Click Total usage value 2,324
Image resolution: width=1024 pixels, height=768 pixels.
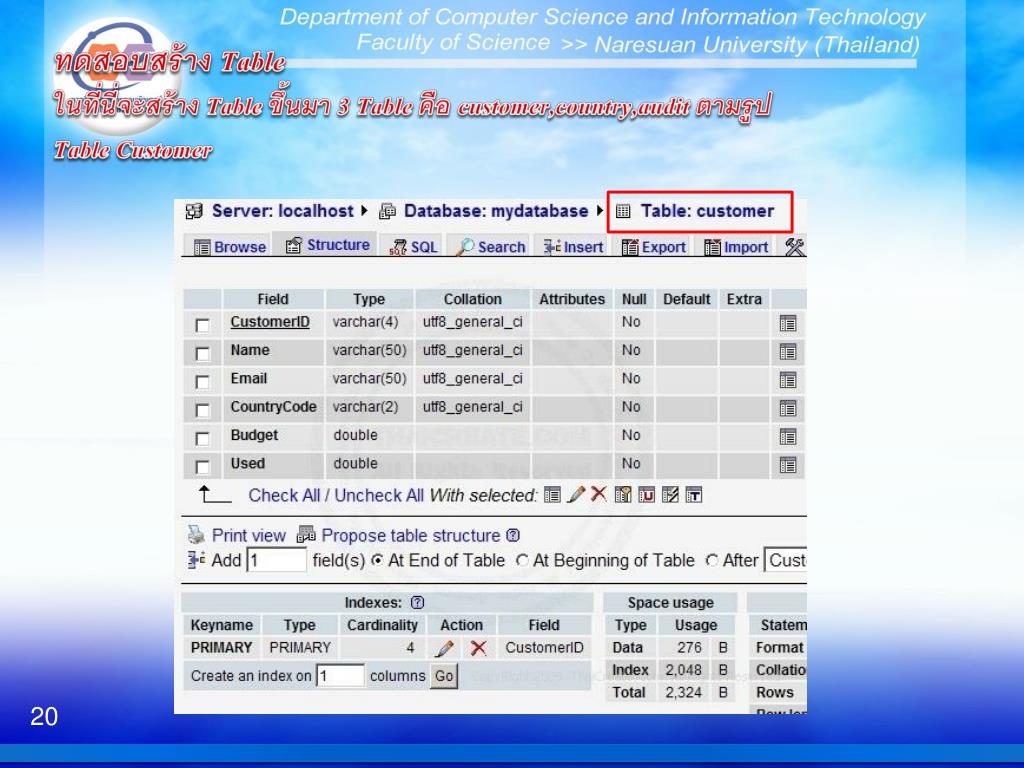tap(683, 692)
